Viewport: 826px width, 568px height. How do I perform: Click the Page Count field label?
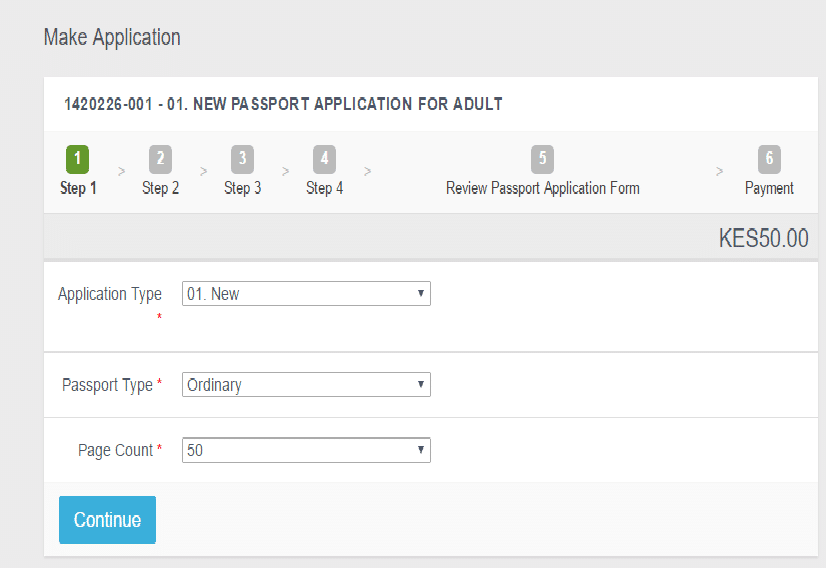[115, 451]
